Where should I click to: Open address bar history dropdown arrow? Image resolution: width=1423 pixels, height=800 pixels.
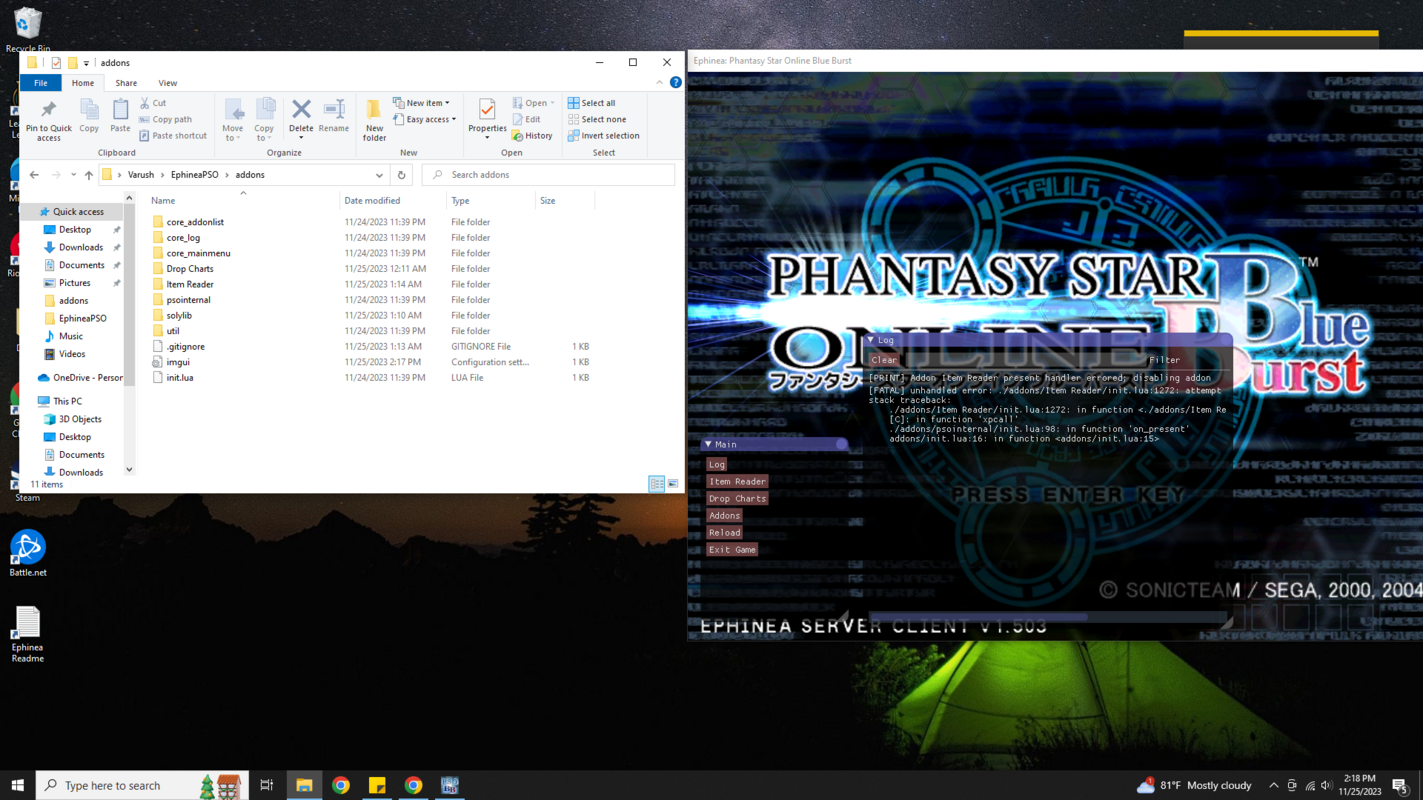pos(379,175)
